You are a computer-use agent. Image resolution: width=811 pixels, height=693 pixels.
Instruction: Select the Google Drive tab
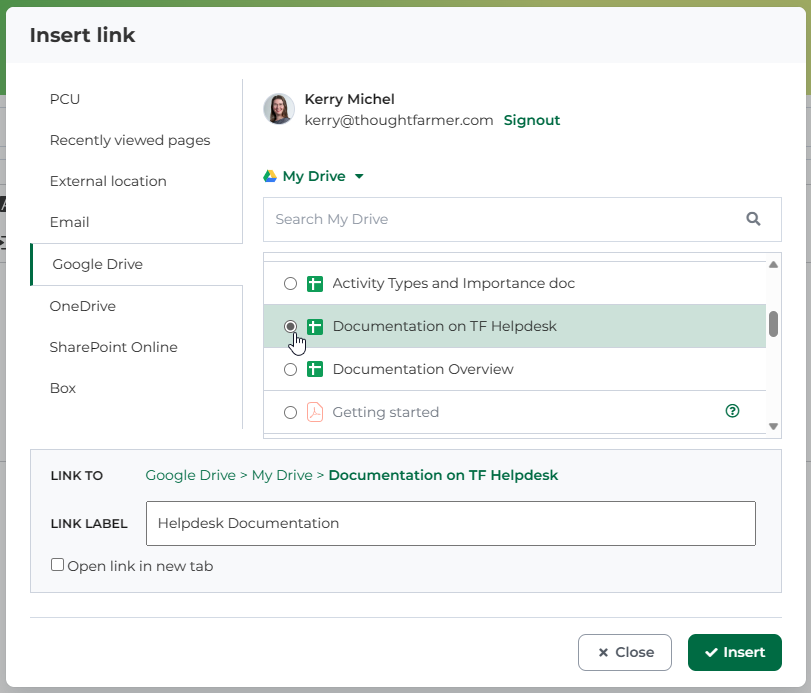137,264
